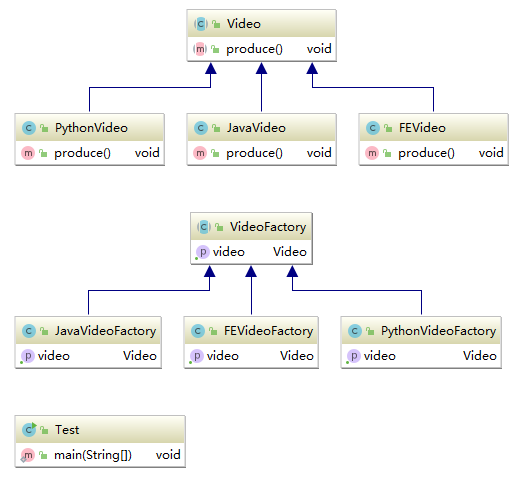Select the PythonVideoFactory class title

tap(438, 331)
